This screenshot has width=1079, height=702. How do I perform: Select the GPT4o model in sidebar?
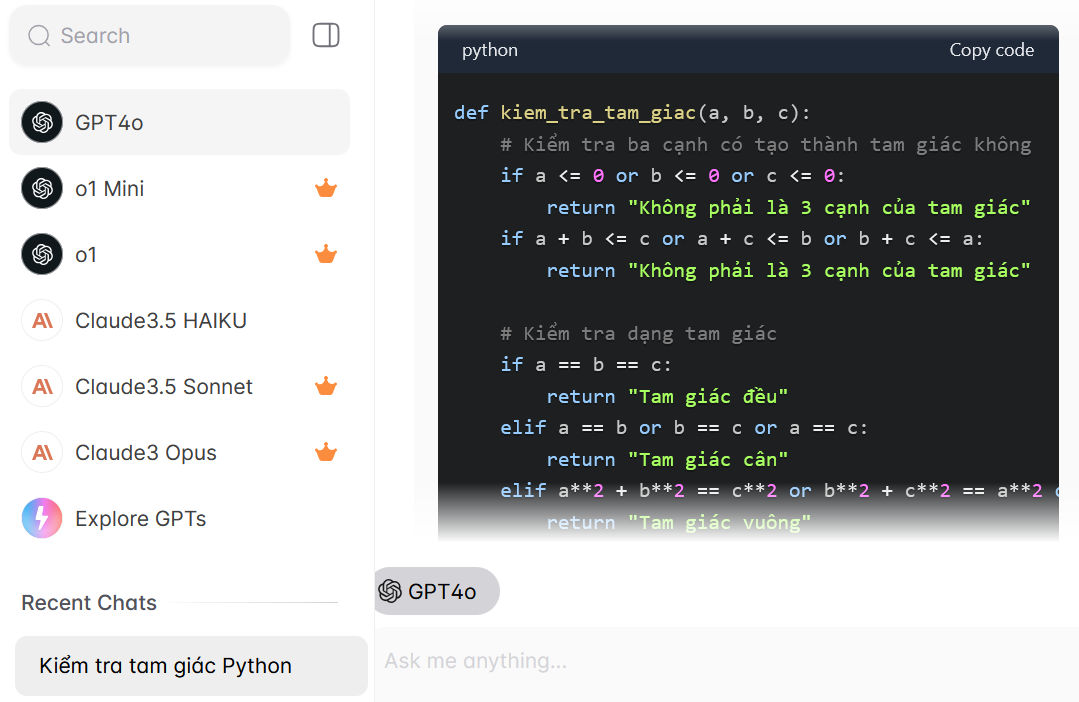pos(180,123)
